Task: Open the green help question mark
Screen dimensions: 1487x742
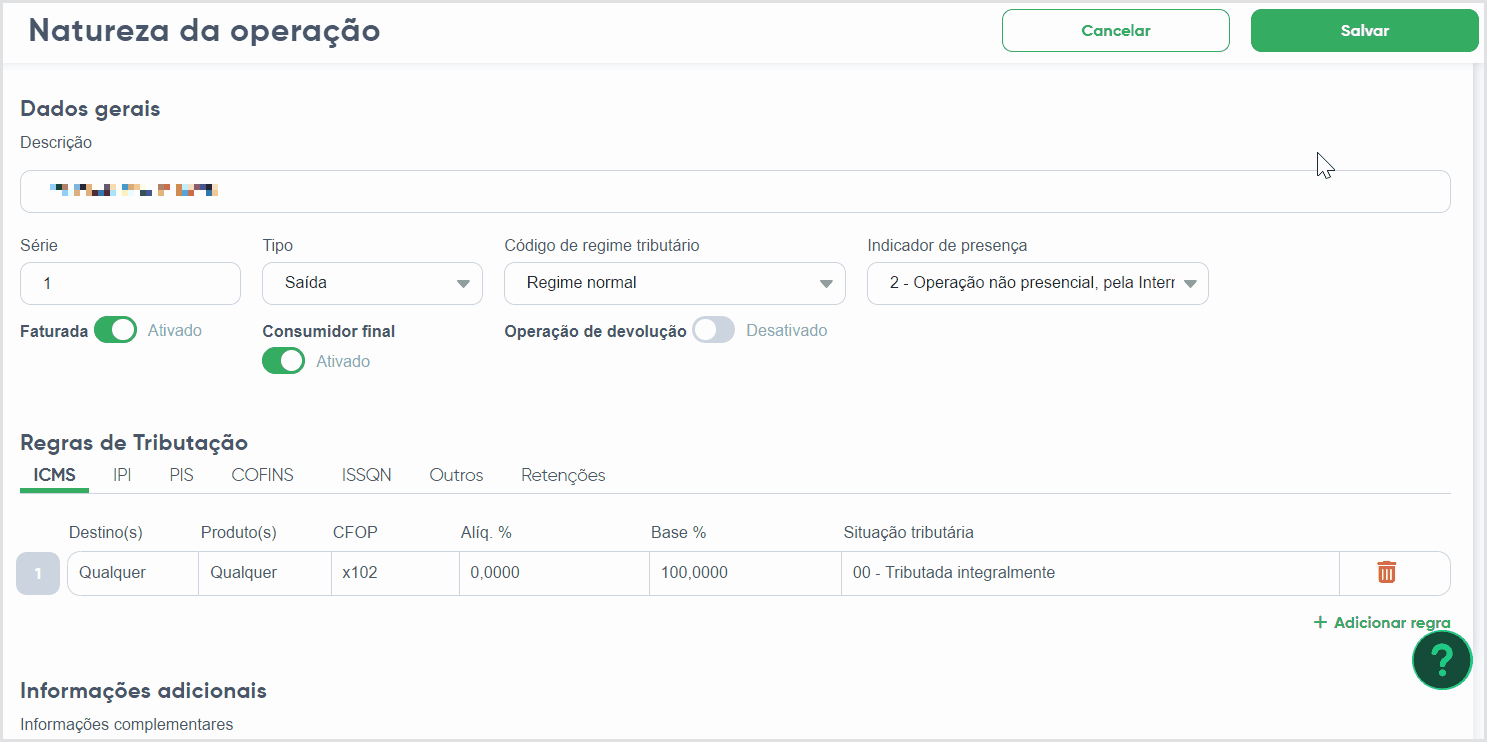Action: tap(1442, 660)
